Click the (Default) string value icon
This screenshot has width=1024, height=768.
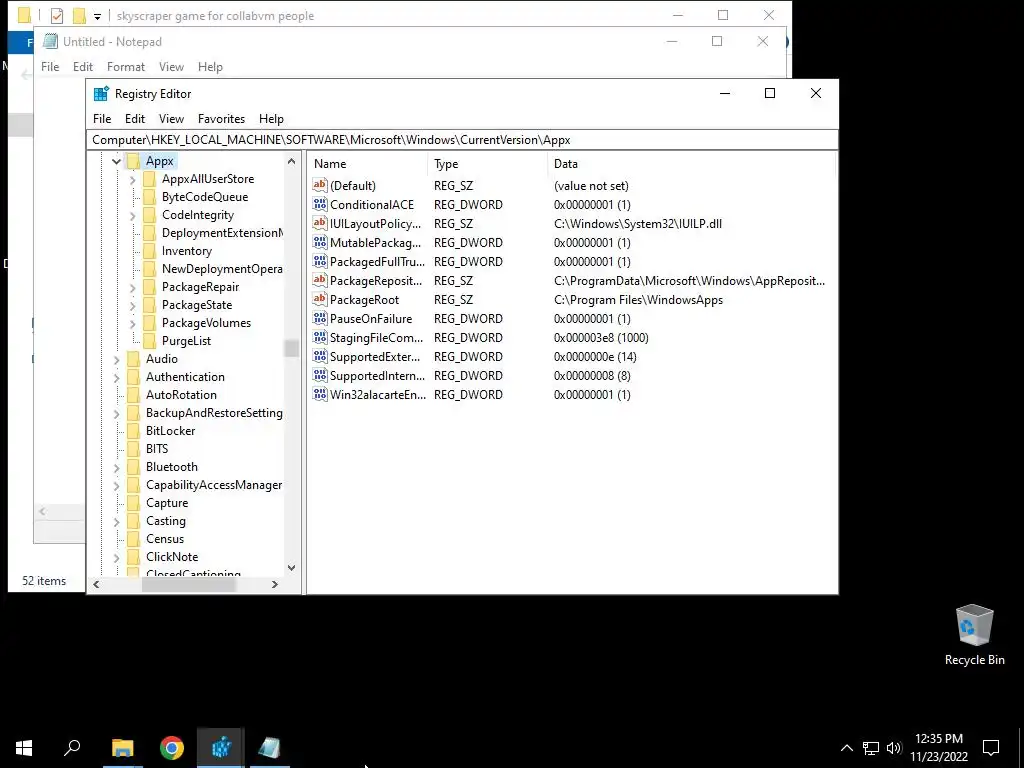coord(319,185)
